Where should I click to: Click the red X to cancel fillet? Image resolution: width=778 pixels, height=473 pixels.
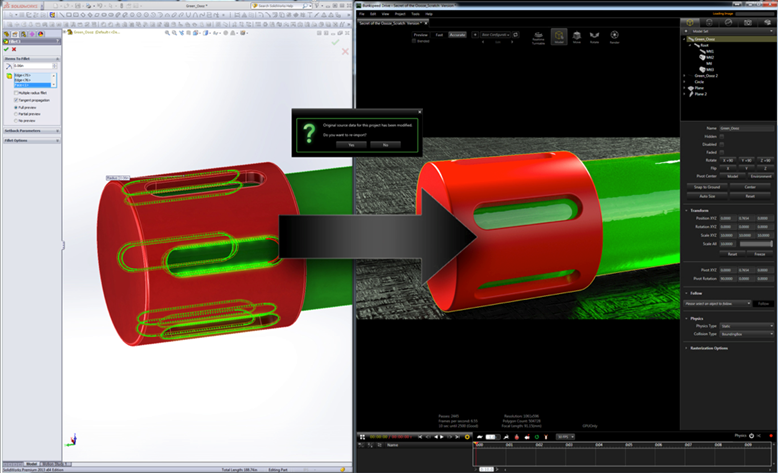click(13, 48)
